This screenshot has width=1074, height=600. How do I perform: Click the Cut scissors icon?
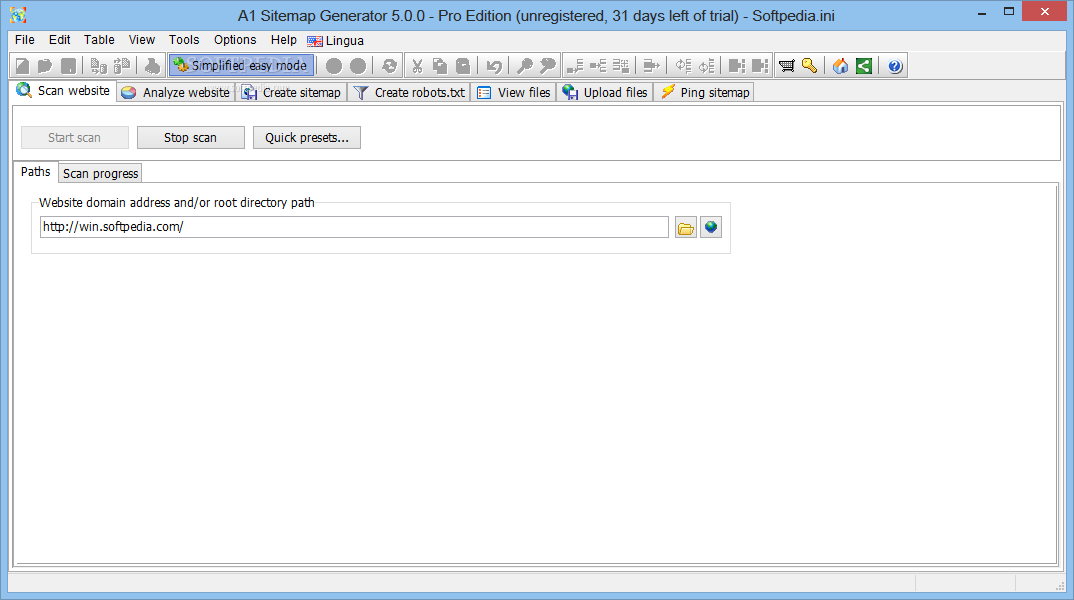tap(417, 66)
